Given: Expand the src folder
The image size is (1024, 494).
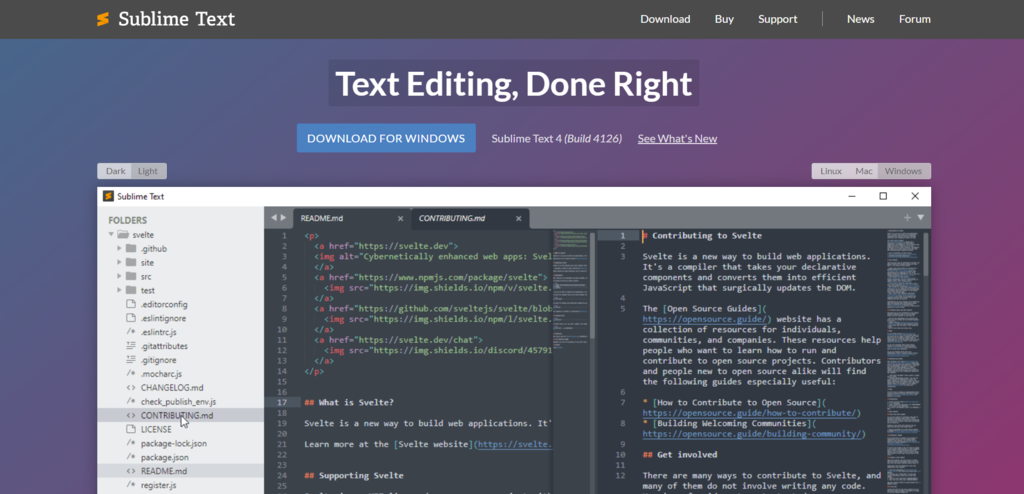Looking at the screenshot, I should coord(120,276).
